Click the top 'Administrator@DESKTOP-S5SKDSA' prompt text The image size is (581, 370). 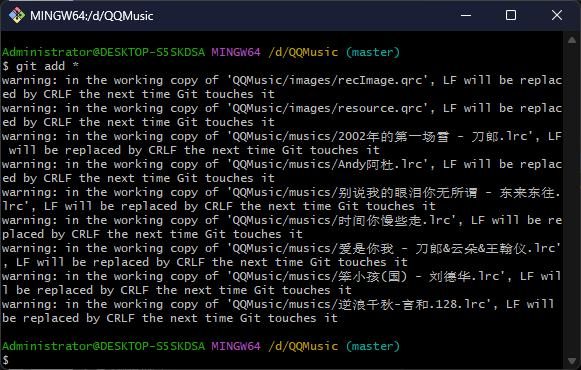(x=103, y=52)
